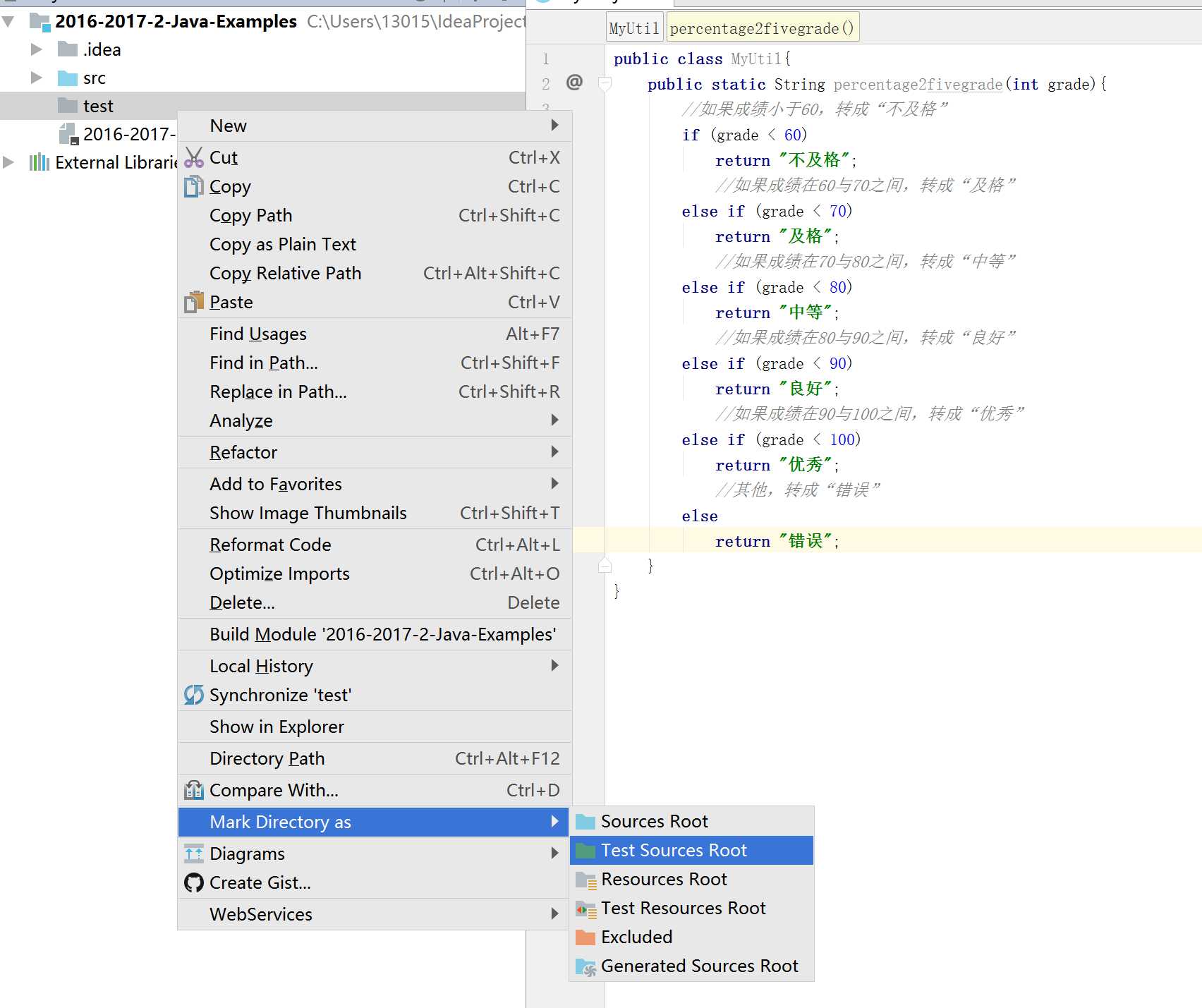
Task: Click the Test Sources Root green folder icon
Action: coord(585,850)
